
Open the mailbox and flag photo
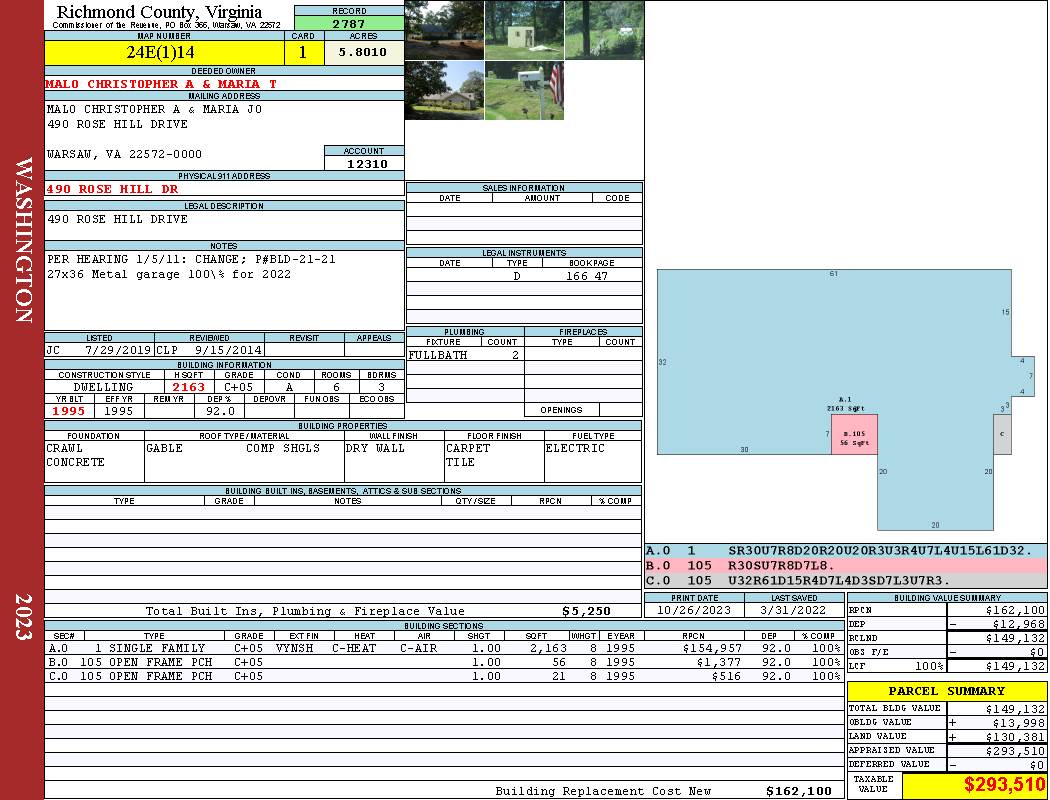pyautogui.click(x=523, y=90)
